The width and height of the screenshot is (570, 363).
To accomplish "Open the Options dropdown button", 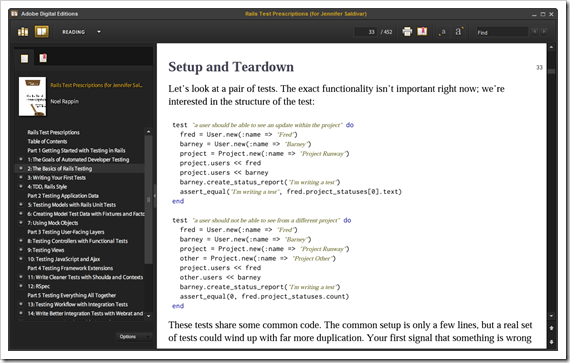I will click(x=134, y=337).
